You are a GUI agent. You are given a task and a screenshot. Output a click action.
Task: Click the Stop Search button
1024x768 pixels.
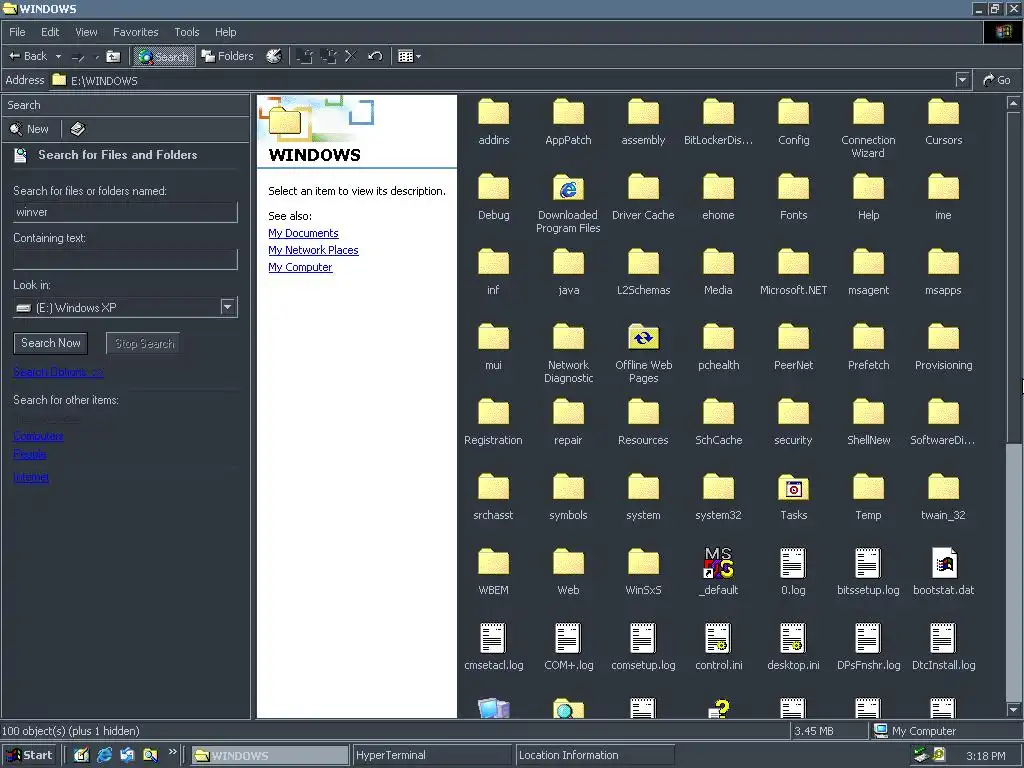point(144,344)
